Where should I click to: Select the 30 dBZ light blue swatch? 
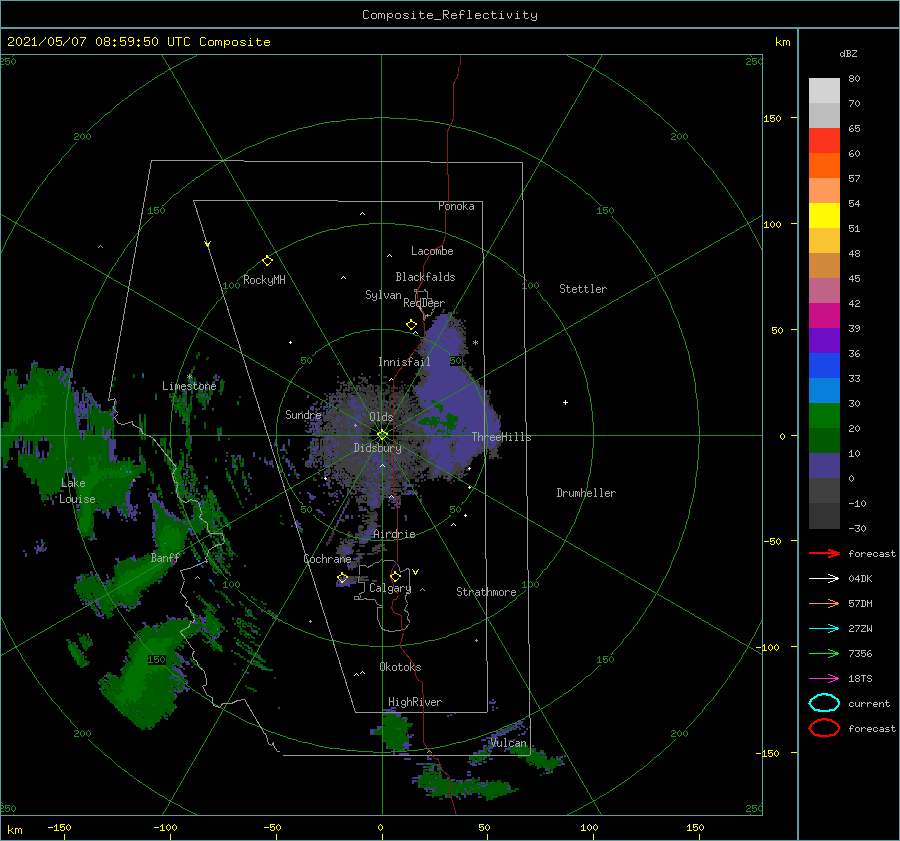click(824, 390)
